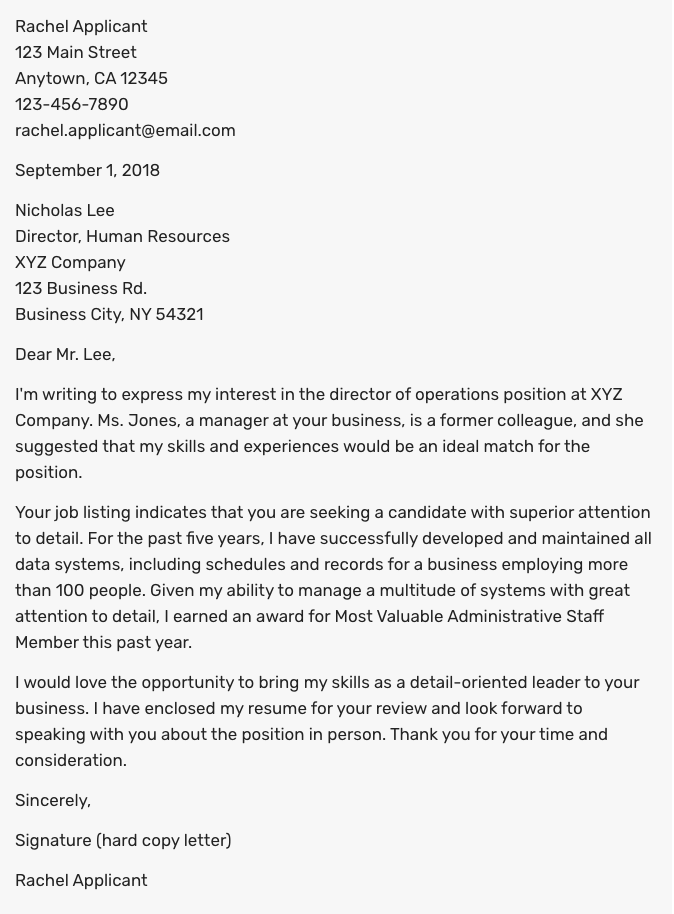Screen dimensions: 674x914
Task: Click the Business City, NY 54321 line
Action: (x=109, y=314)
